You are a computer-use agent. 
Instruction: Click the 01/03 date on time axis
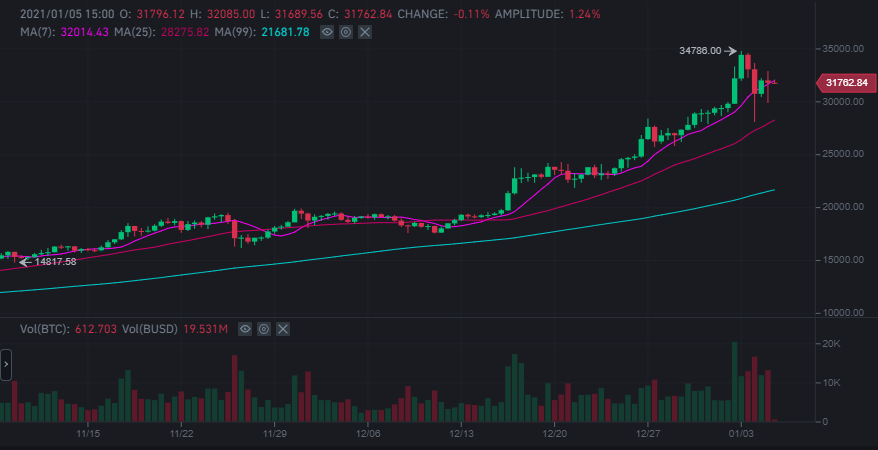pos(740,434)
